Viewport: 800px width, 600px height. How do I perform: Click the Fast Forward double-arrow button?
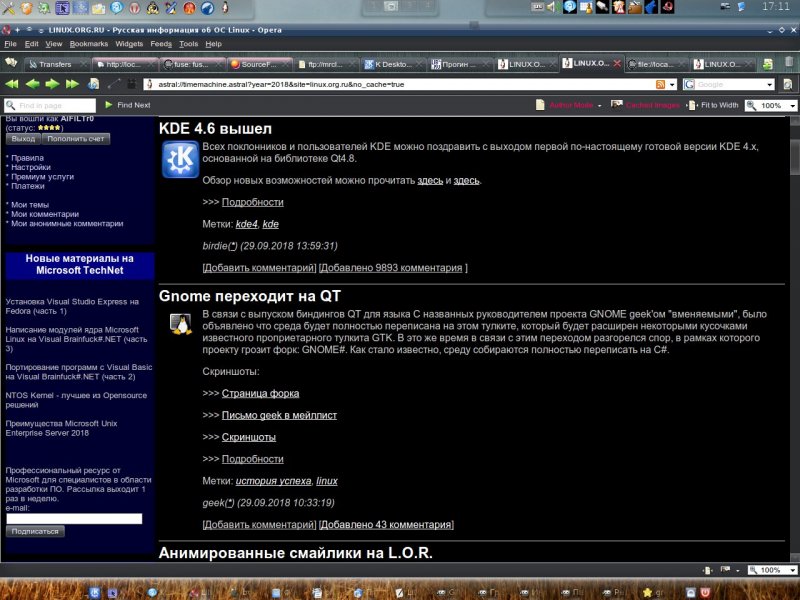click(x=72, y=84)
